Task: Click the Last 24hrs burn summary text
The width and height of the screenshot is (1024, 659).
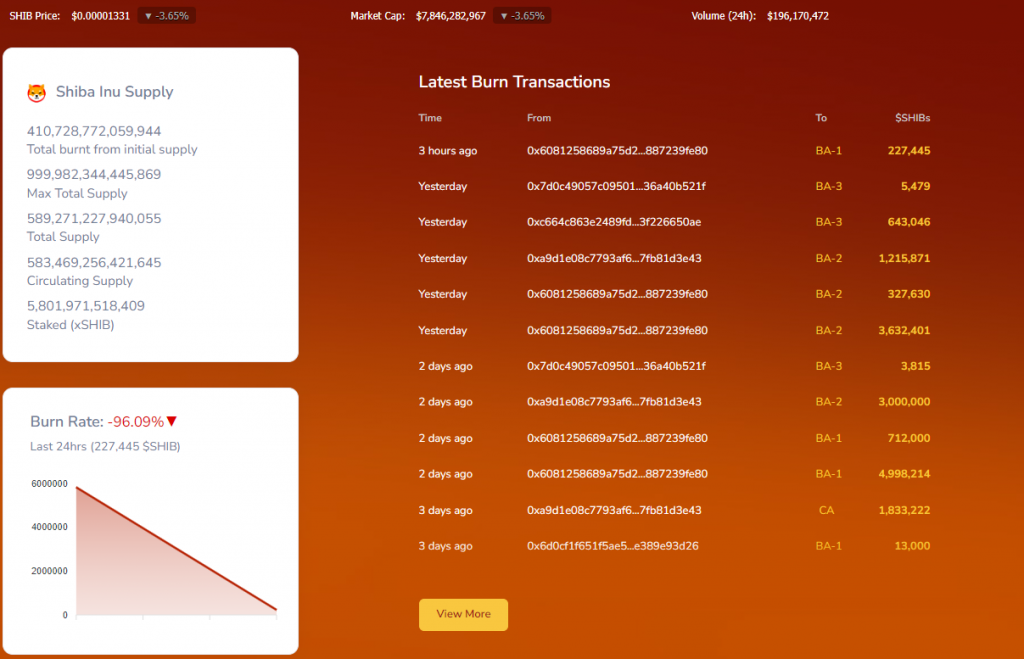Action: [x=105, y=447]
